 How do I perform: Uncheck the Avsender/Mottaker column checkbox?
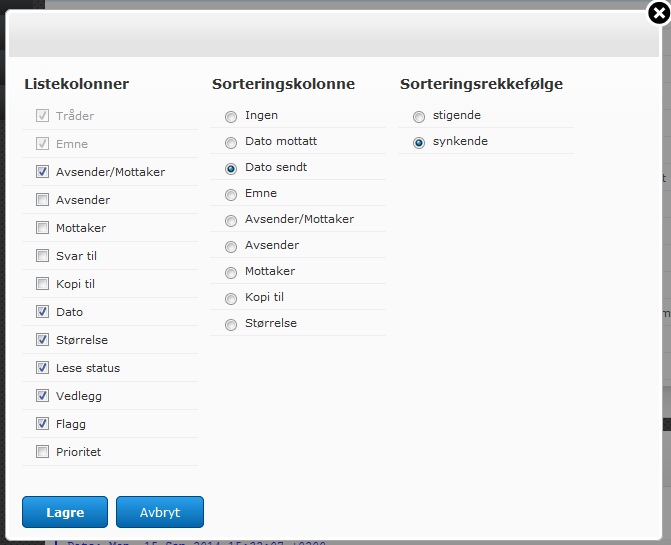click(42, 172)
